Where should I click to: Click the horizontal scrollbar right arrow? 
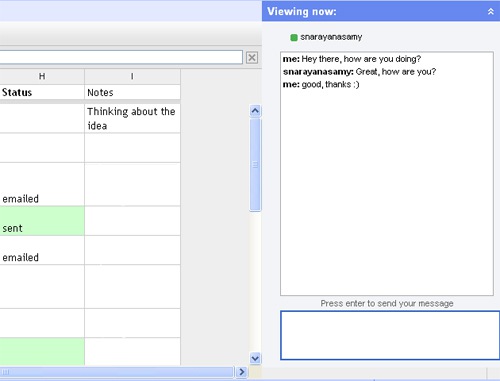tap(242, 371)
